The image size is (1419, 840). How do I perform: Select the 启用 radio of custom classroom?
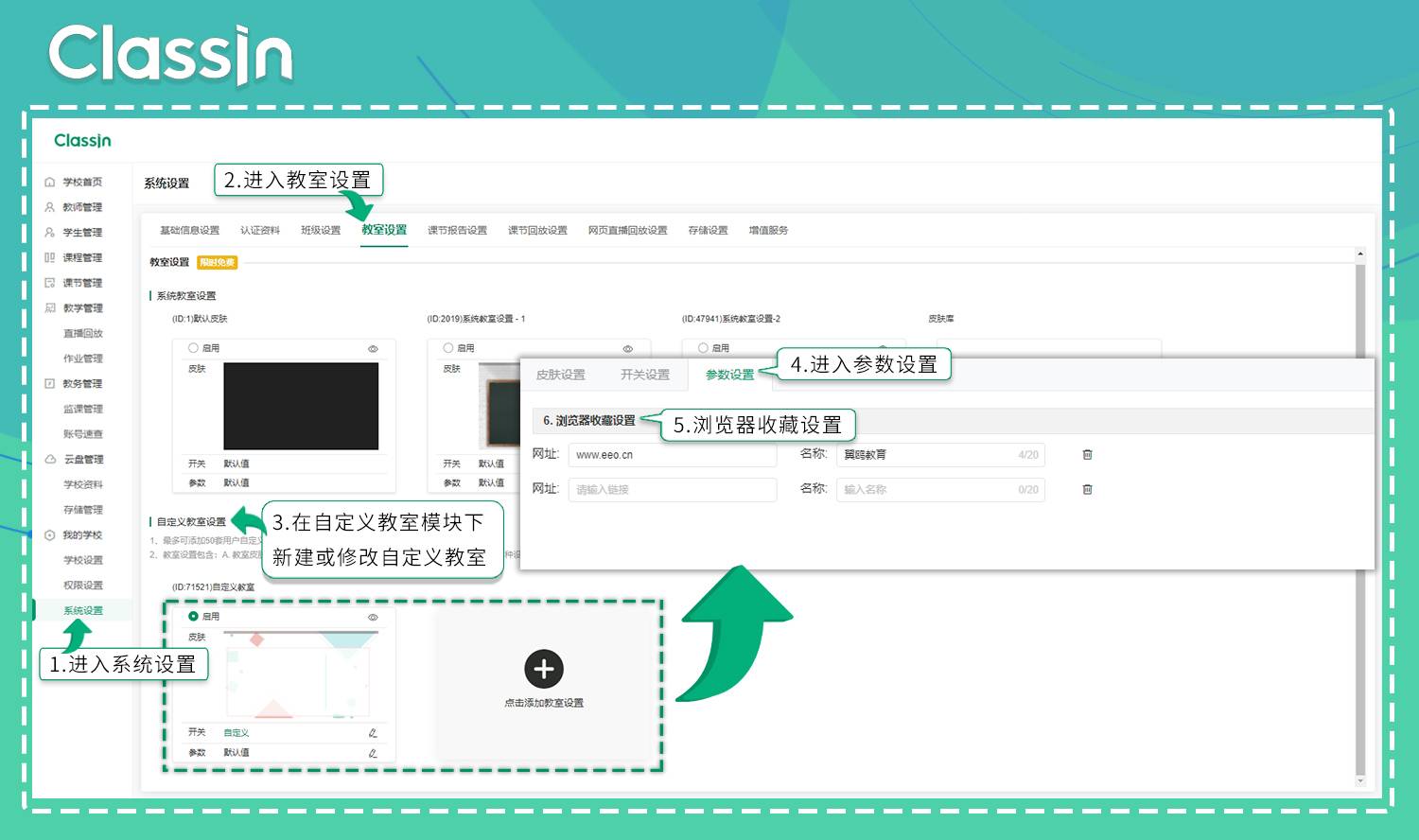[x=193, y=616]
